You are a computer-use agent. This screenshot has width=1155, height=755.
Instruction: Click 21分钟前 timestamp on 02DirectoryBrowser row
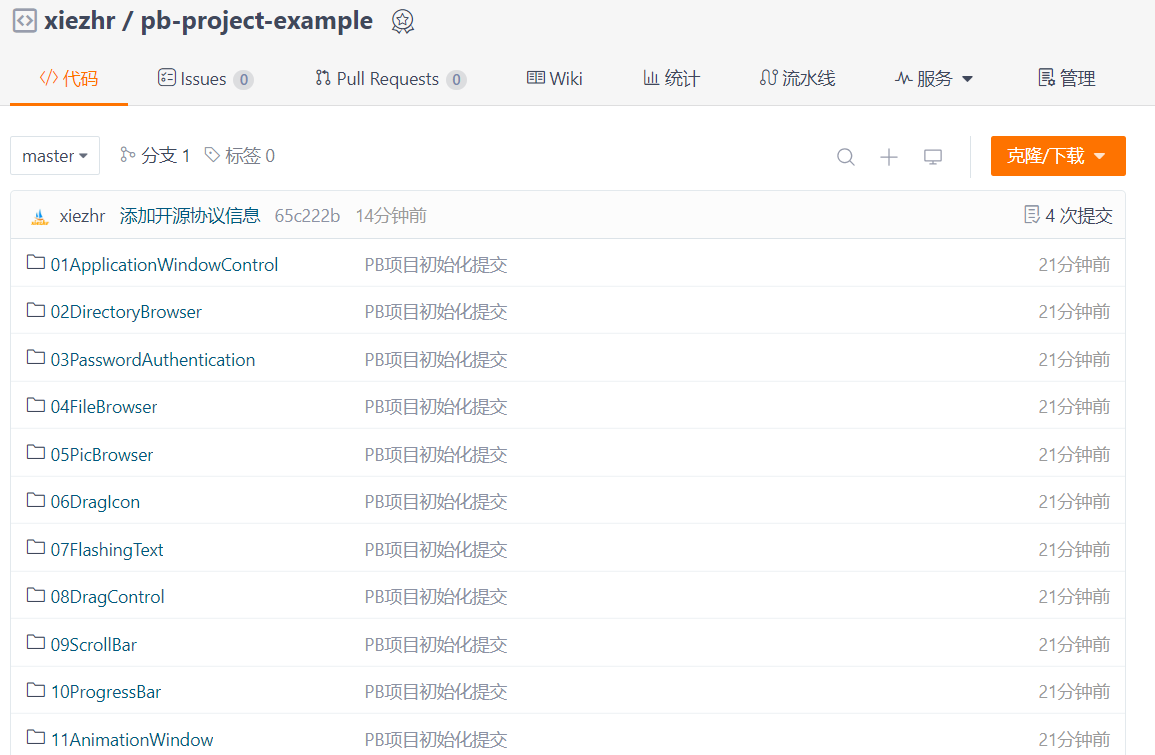tap(1075, 312)
